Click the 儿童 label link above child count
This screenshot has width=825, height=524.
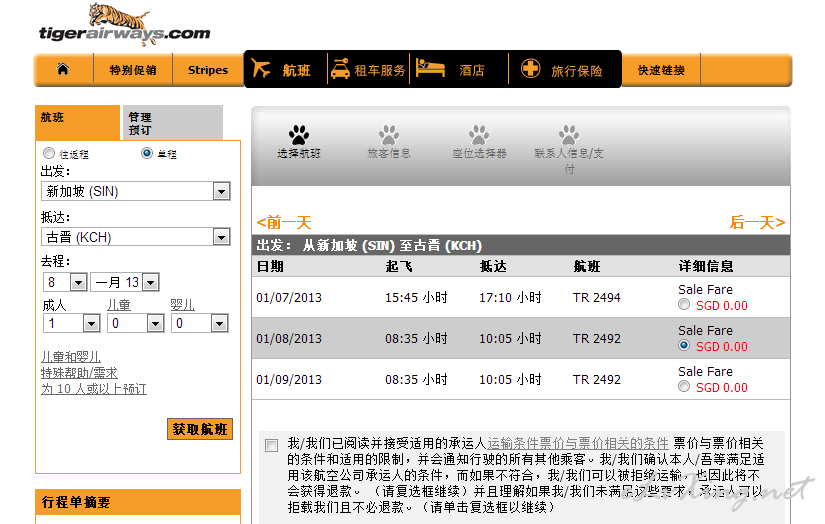tap(119, 305)
